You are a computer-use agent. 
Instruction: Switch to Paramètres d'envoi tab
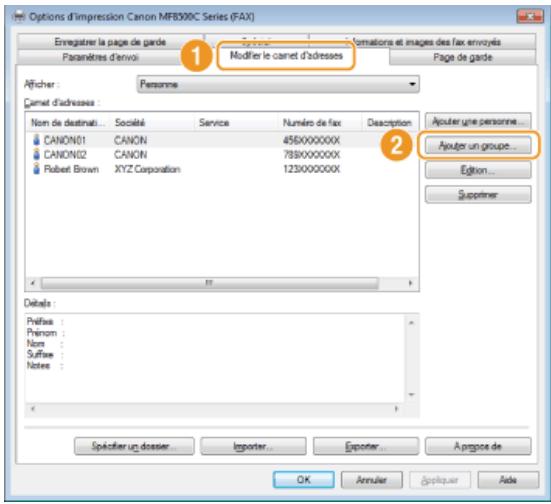click(x=100, y=57)
